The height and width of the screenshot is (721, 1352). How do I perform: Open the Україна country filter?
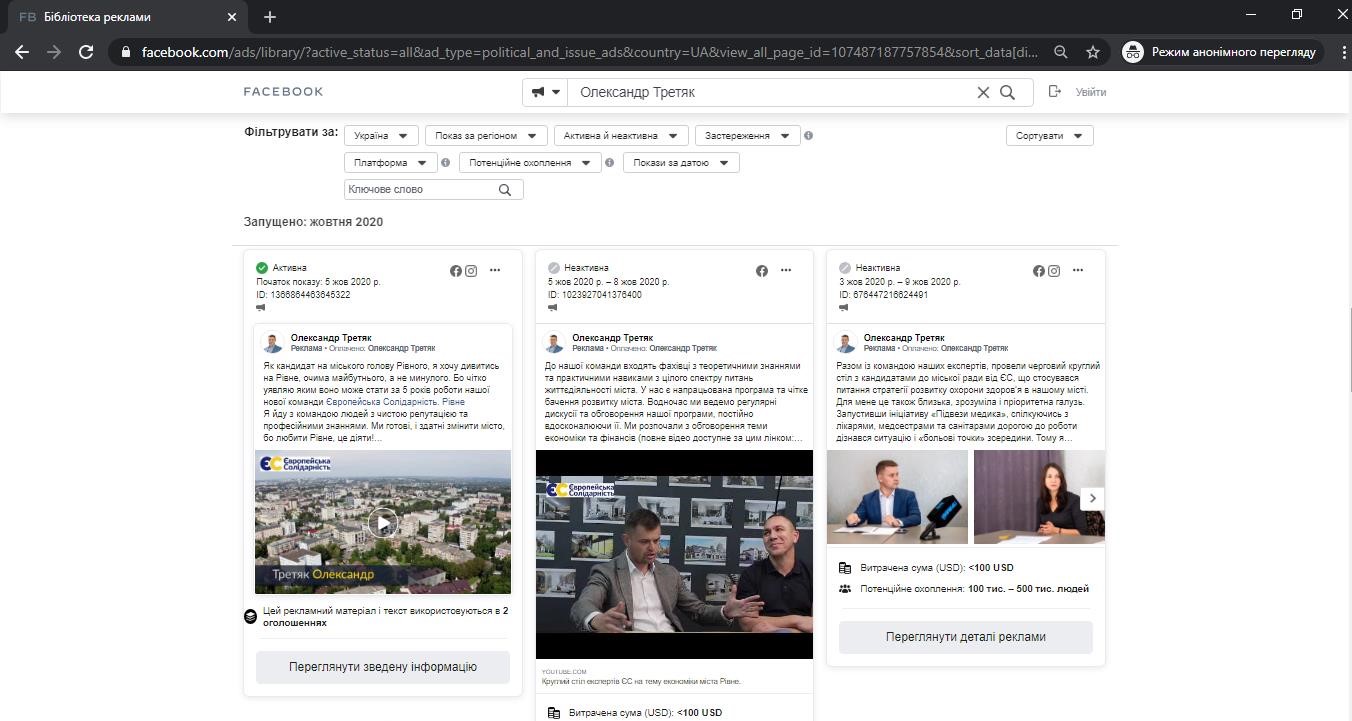pos(382,136)
